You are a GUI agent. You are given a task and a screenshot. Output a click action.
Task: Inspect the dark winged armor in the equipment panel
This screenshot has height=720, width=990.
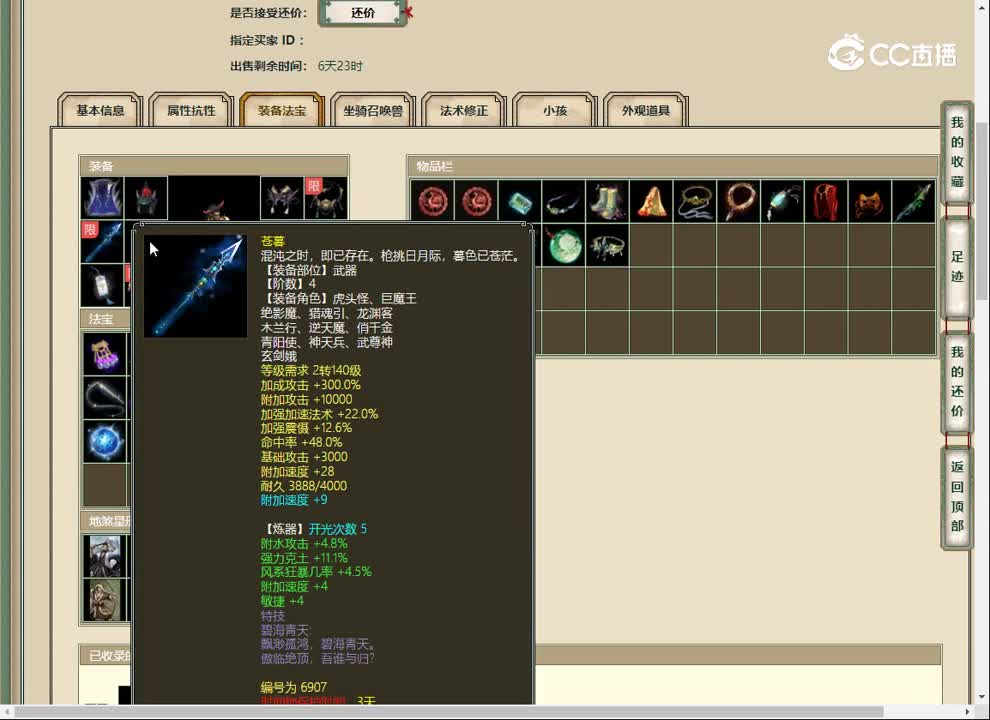click(282, 198)
